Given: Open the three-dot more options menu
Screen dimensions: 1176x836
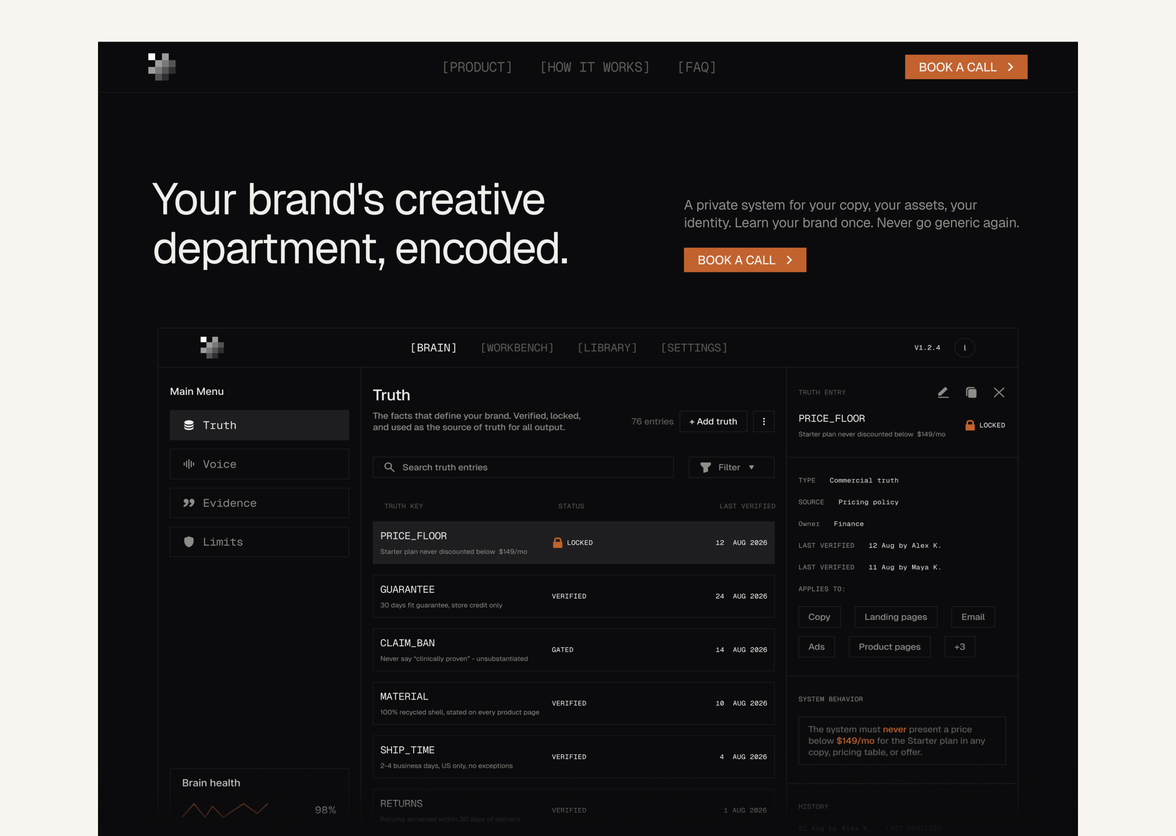Looking at the screenshot, I should [764, 421].
